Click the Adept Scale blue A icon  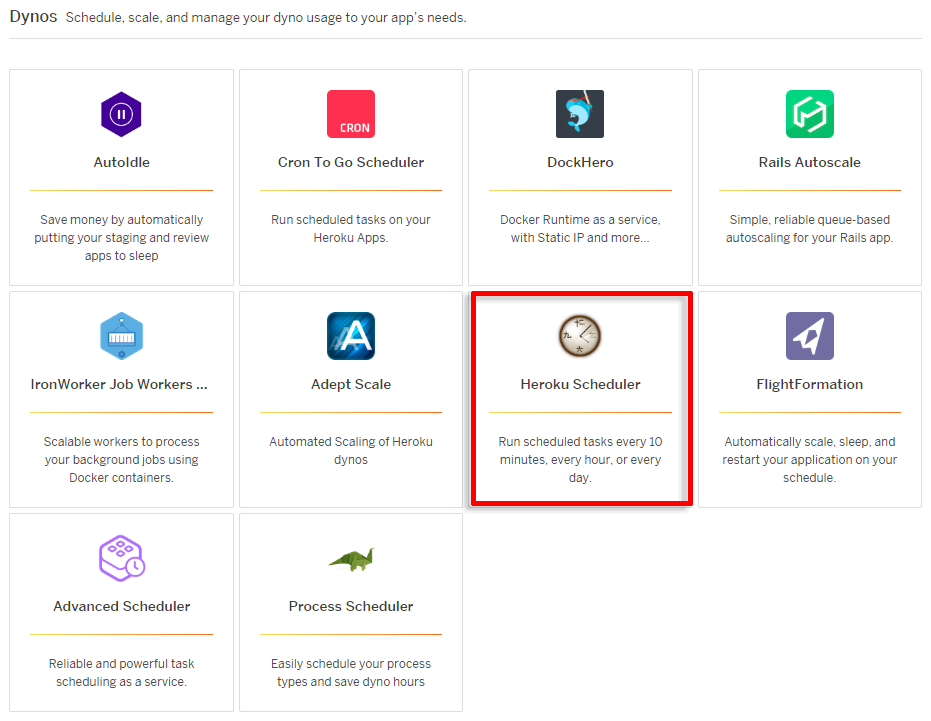click(x=351, y=336)
